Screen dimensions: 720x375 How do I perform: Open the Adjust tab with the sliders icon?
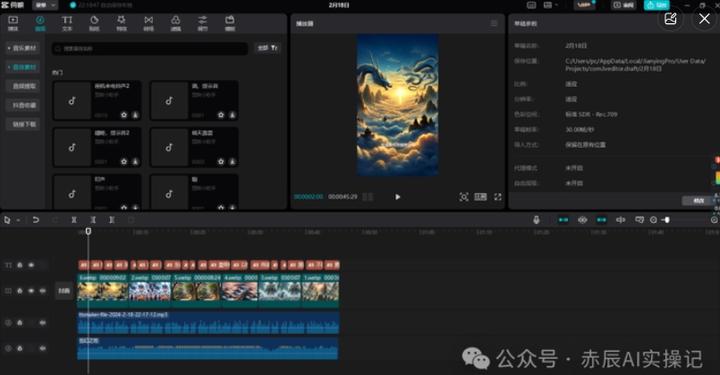pyautogui.click(x=202, y=23)
